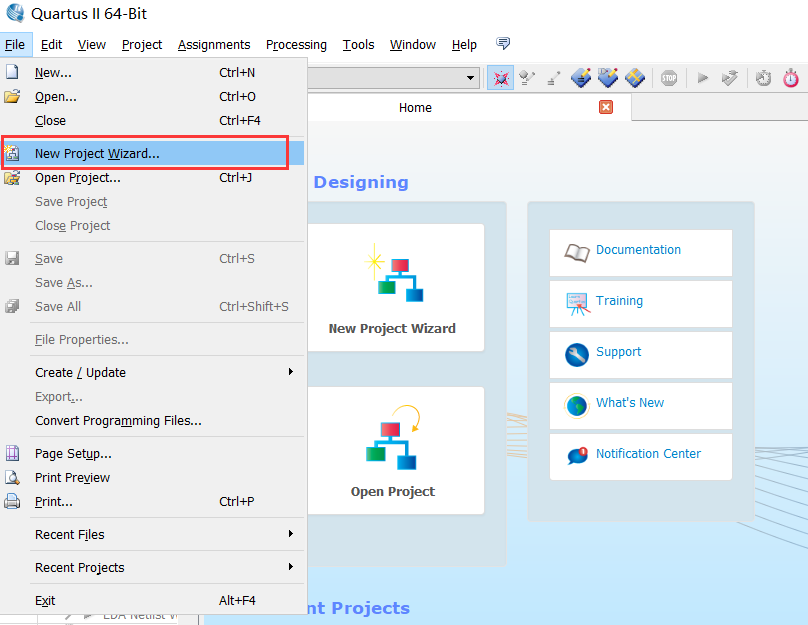Click the Stop Processing toolbar icon
The height and width of the screenshot is (625, 808).
pyautogui.click(x=669, y=78)
